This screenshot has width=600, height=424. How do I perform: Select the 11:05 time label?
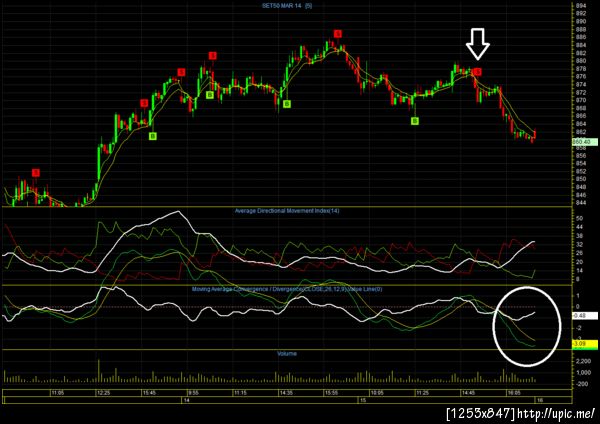coord(58,393)
